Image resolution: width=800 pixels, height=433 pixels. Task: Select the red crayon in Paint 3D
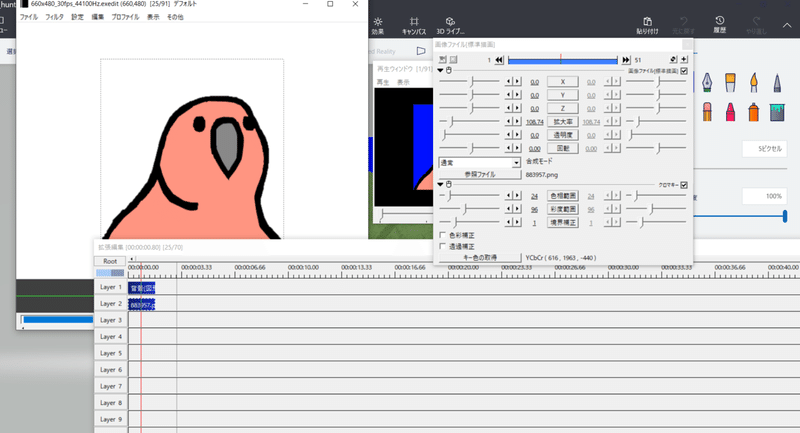point(730,112)
